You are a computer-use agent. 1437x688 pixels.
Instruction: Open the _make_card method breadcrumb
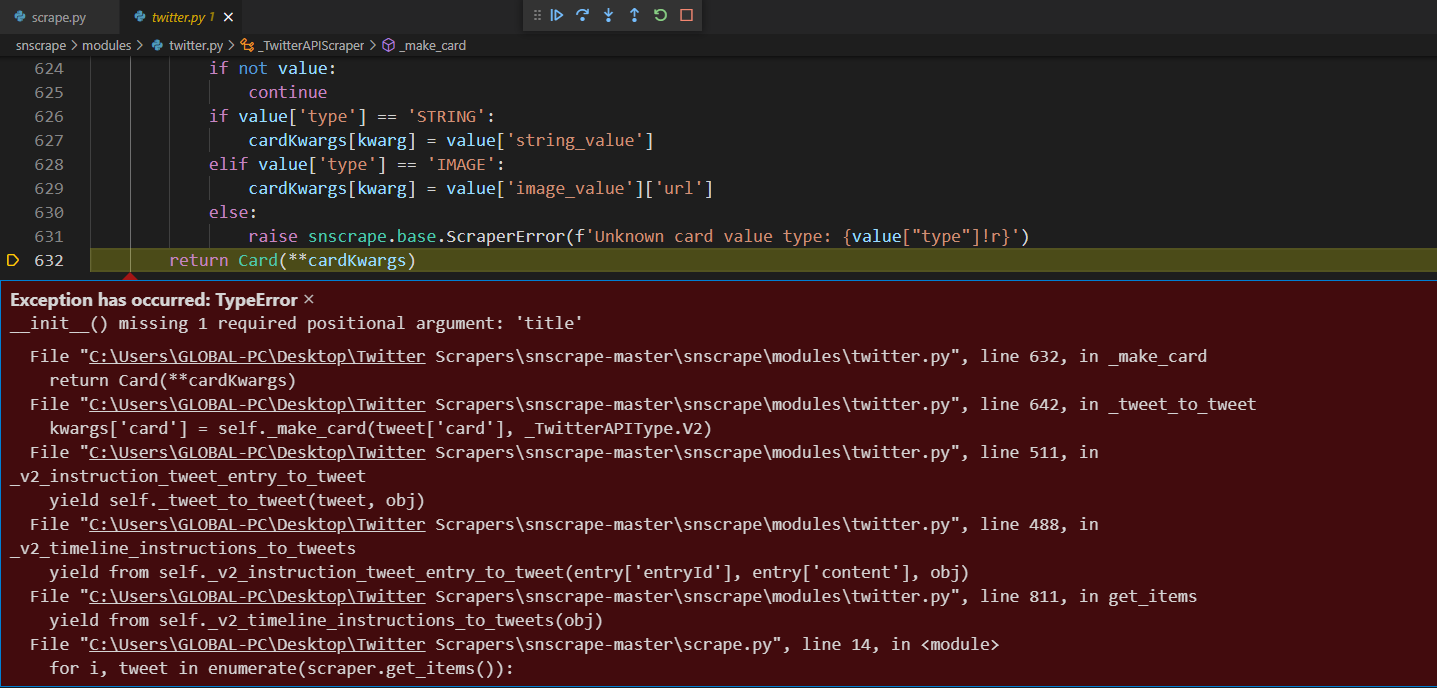click(x=424, y=45)
